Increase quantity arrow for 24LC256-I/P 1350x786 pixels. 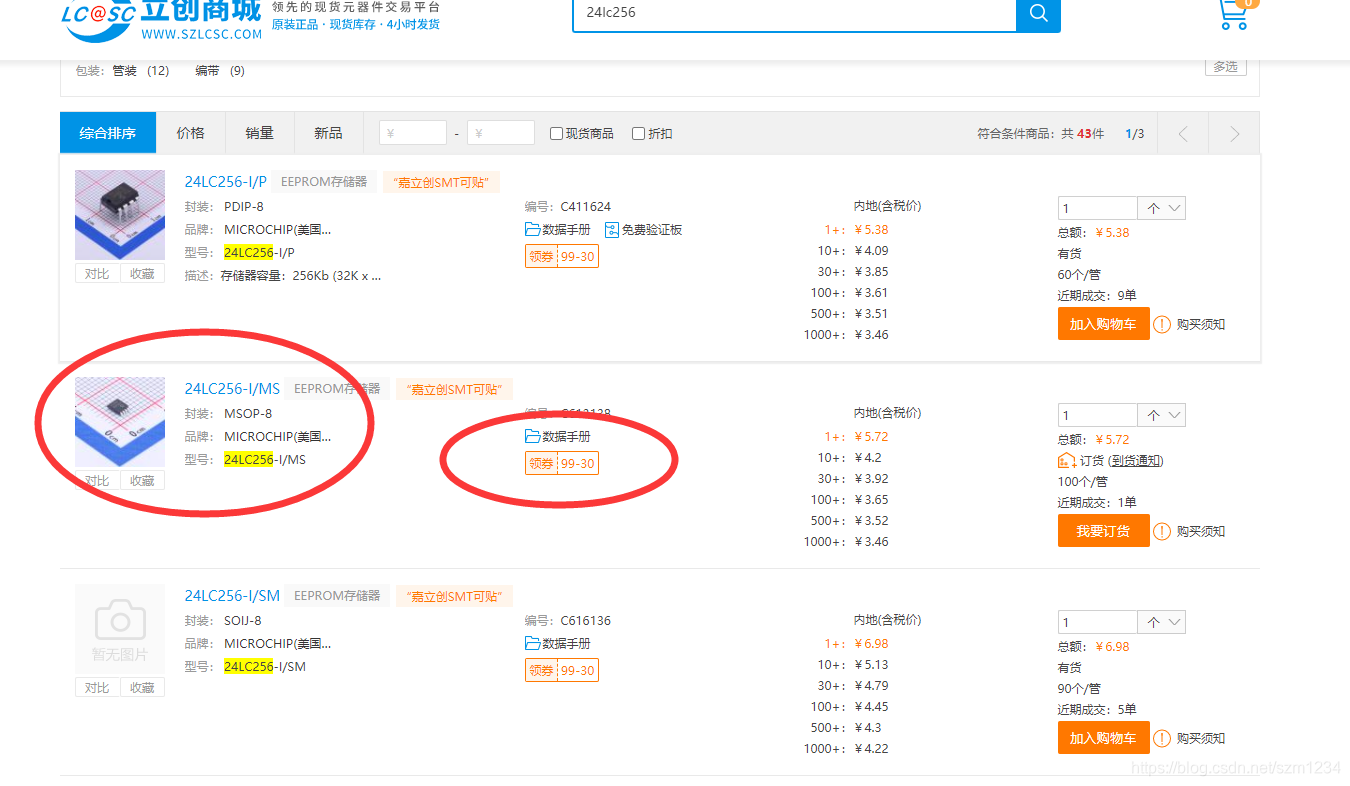click(x=1153, y=208)
